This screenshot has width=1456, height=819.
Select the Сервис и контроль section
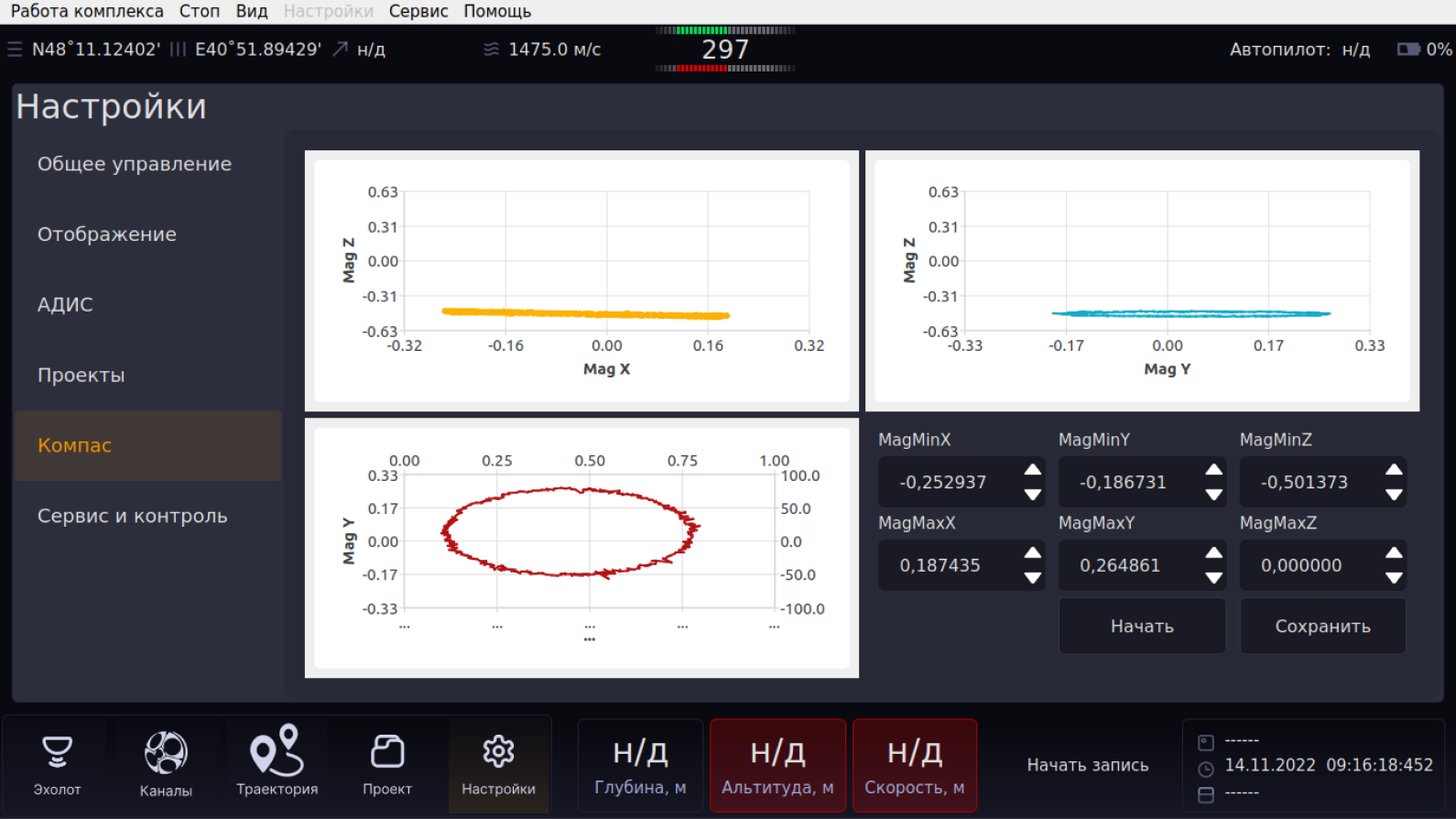(148, 517)
